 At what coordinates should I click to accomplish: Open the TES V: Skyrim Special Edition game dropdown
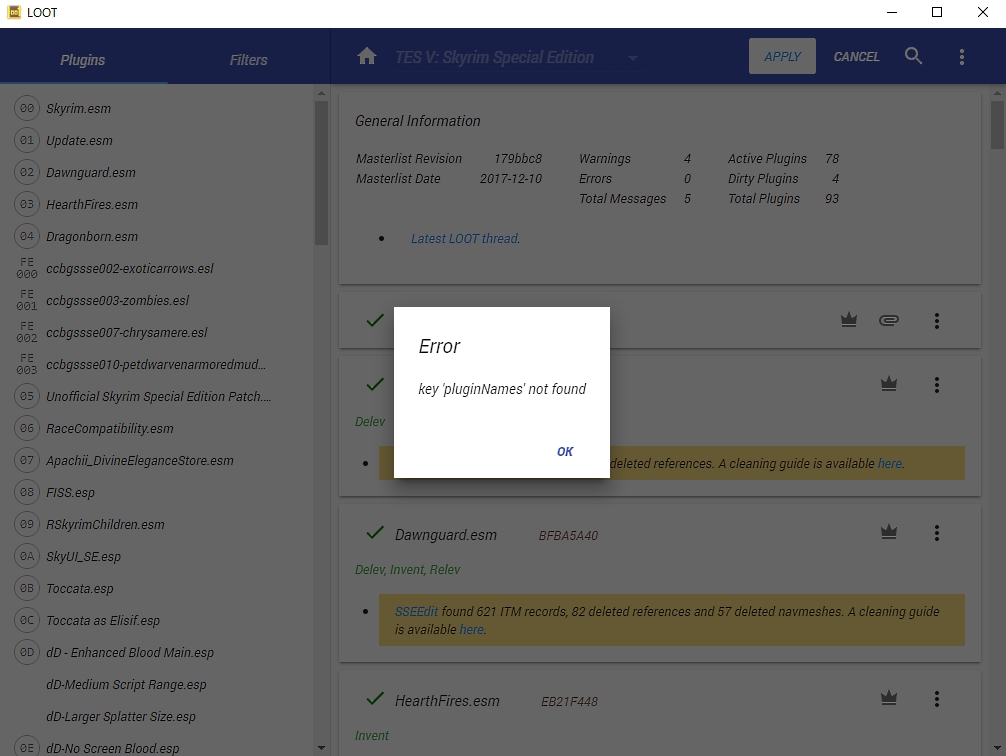(516, 58)
